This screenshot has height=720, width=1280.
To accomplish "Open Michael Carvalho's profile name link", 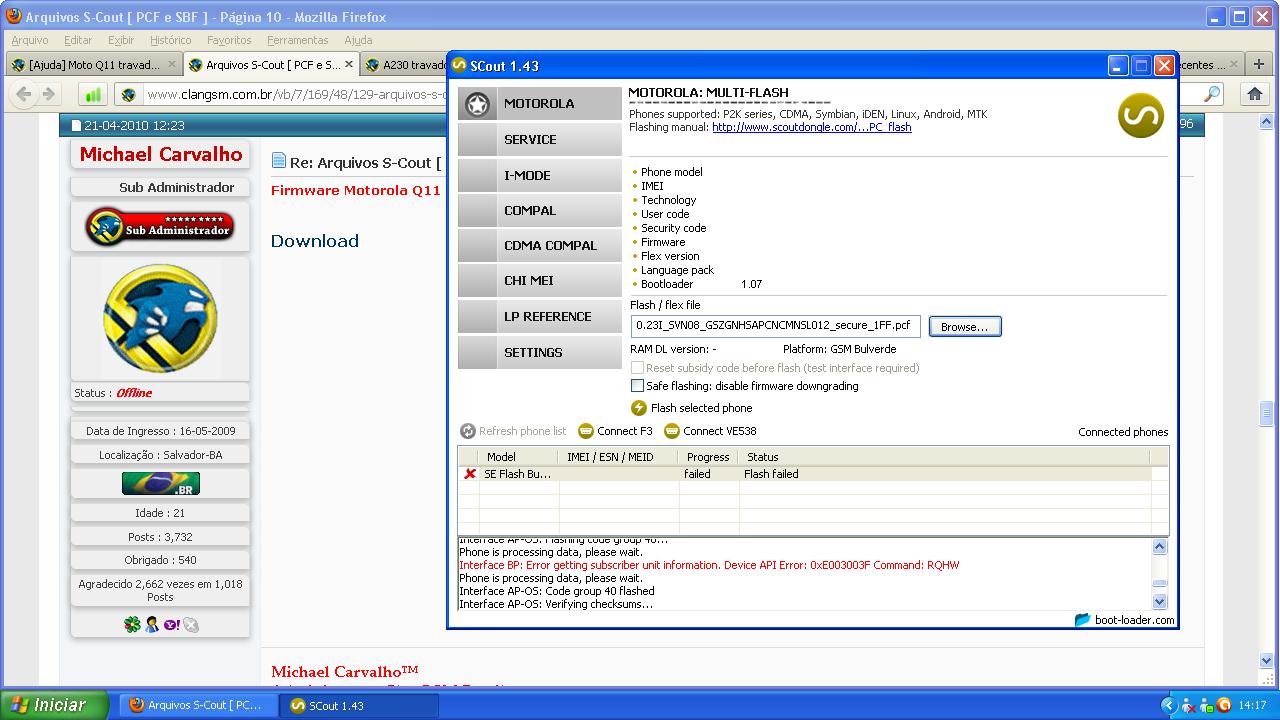I will click(x=161, y=154).
